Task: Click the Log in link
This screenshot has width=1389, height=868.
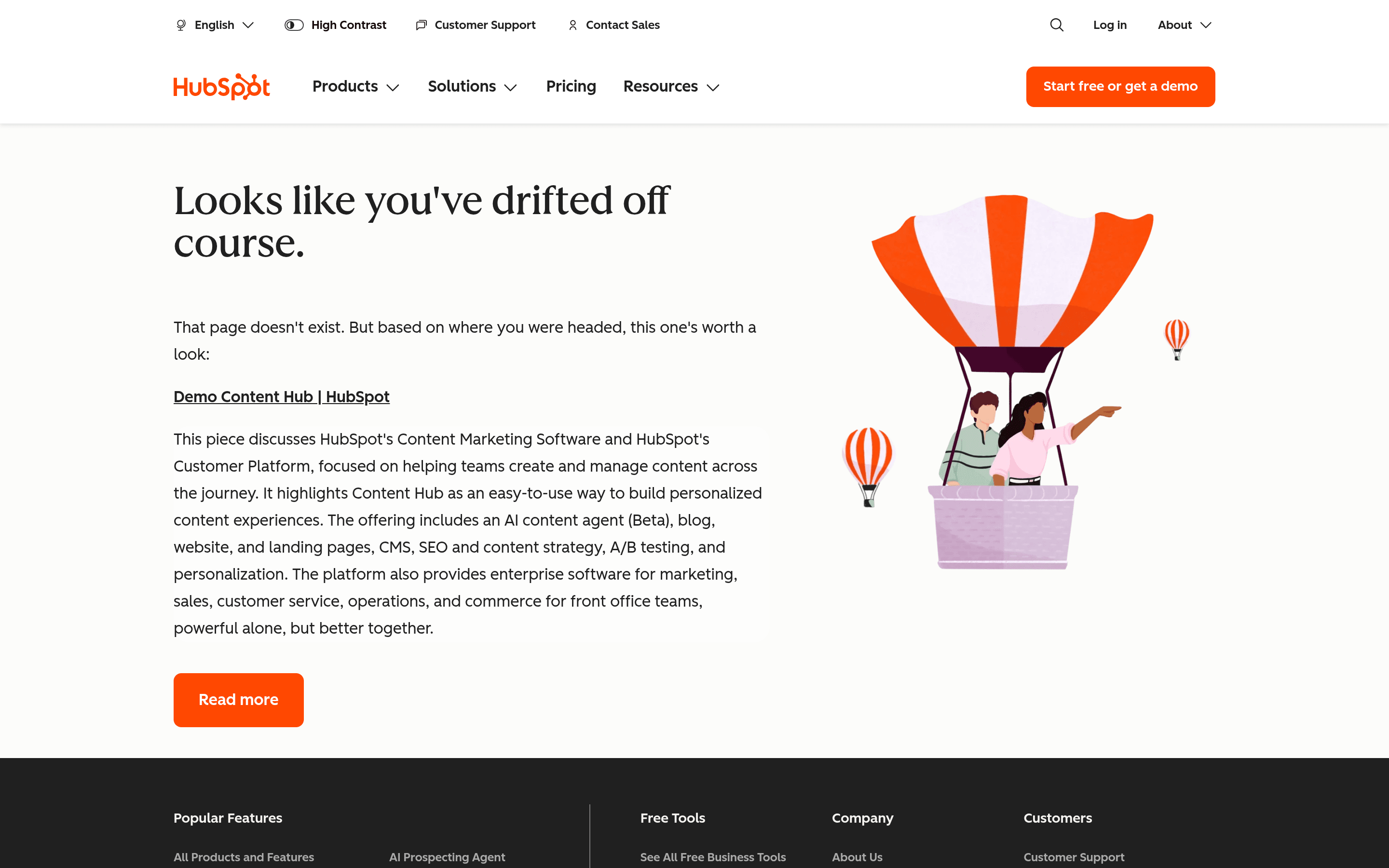Action: (1109, 25)
